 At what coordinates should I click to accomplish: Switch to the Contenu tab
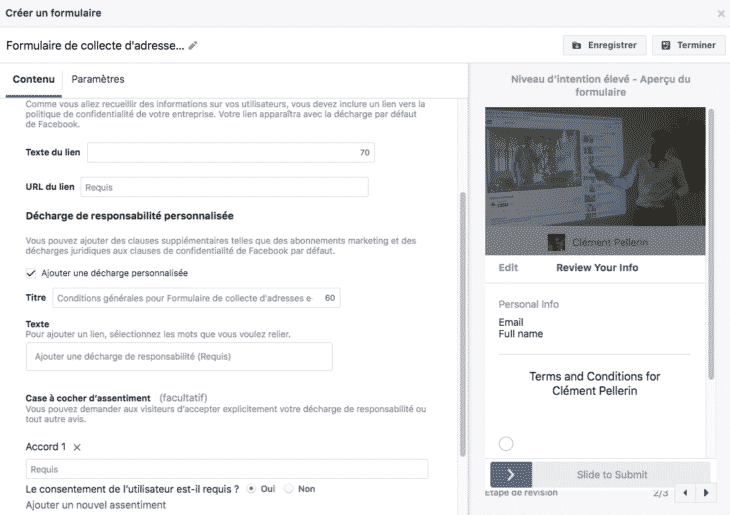33,80
